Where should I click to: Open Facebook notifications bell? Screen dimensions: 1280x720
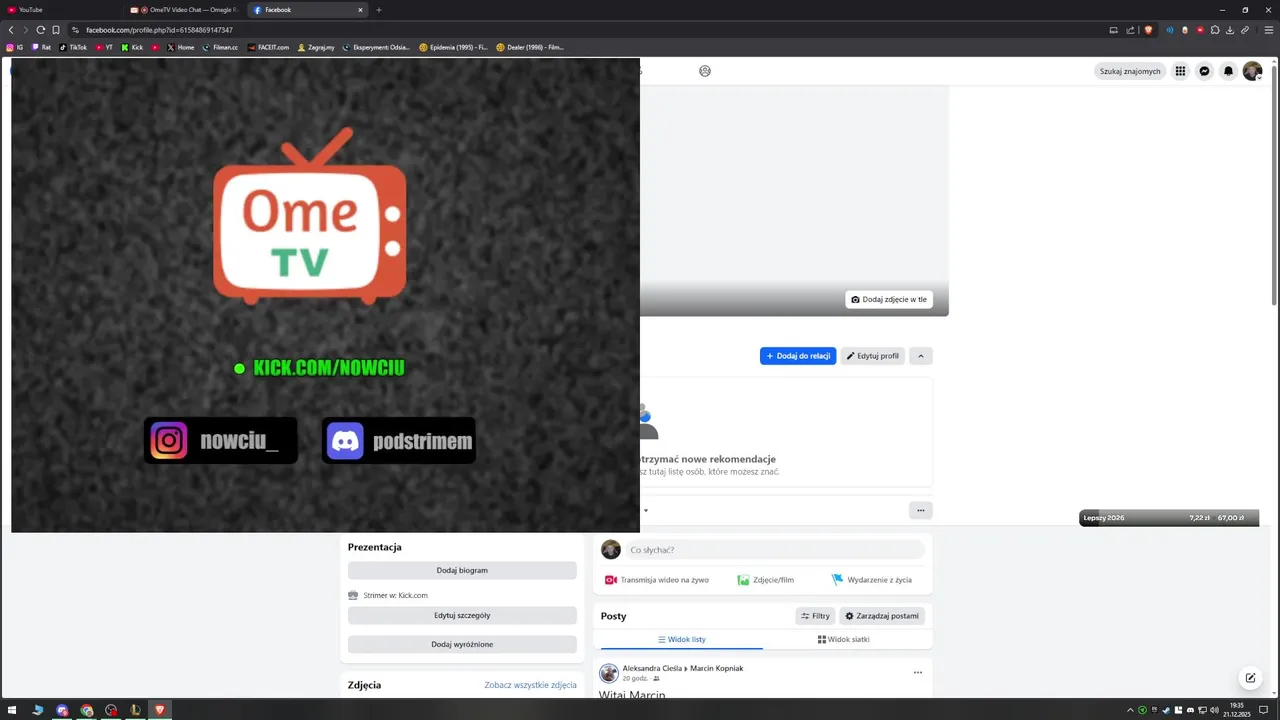click(x=1229, y=71)
